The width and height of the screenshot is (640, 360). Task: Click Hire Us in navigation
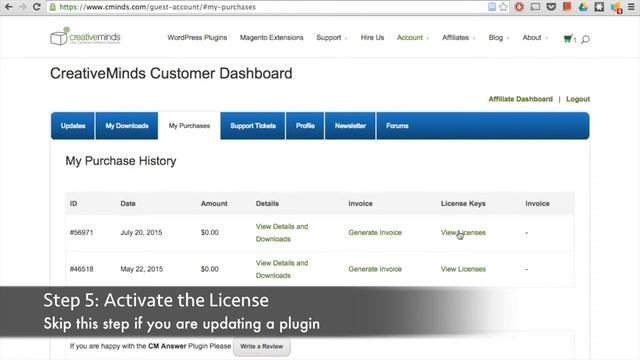click(x=372, y=38)
